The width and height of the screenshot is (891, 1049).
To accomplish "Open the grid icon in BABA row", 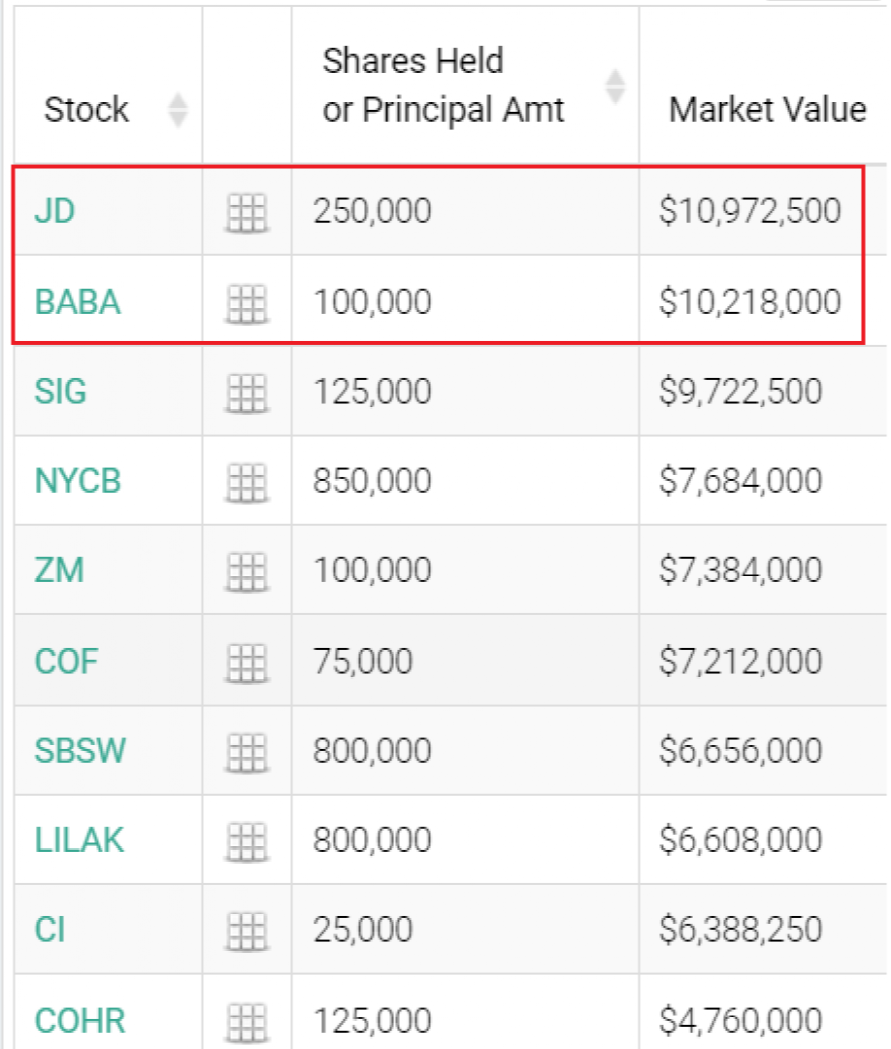I will coord(247,304).
